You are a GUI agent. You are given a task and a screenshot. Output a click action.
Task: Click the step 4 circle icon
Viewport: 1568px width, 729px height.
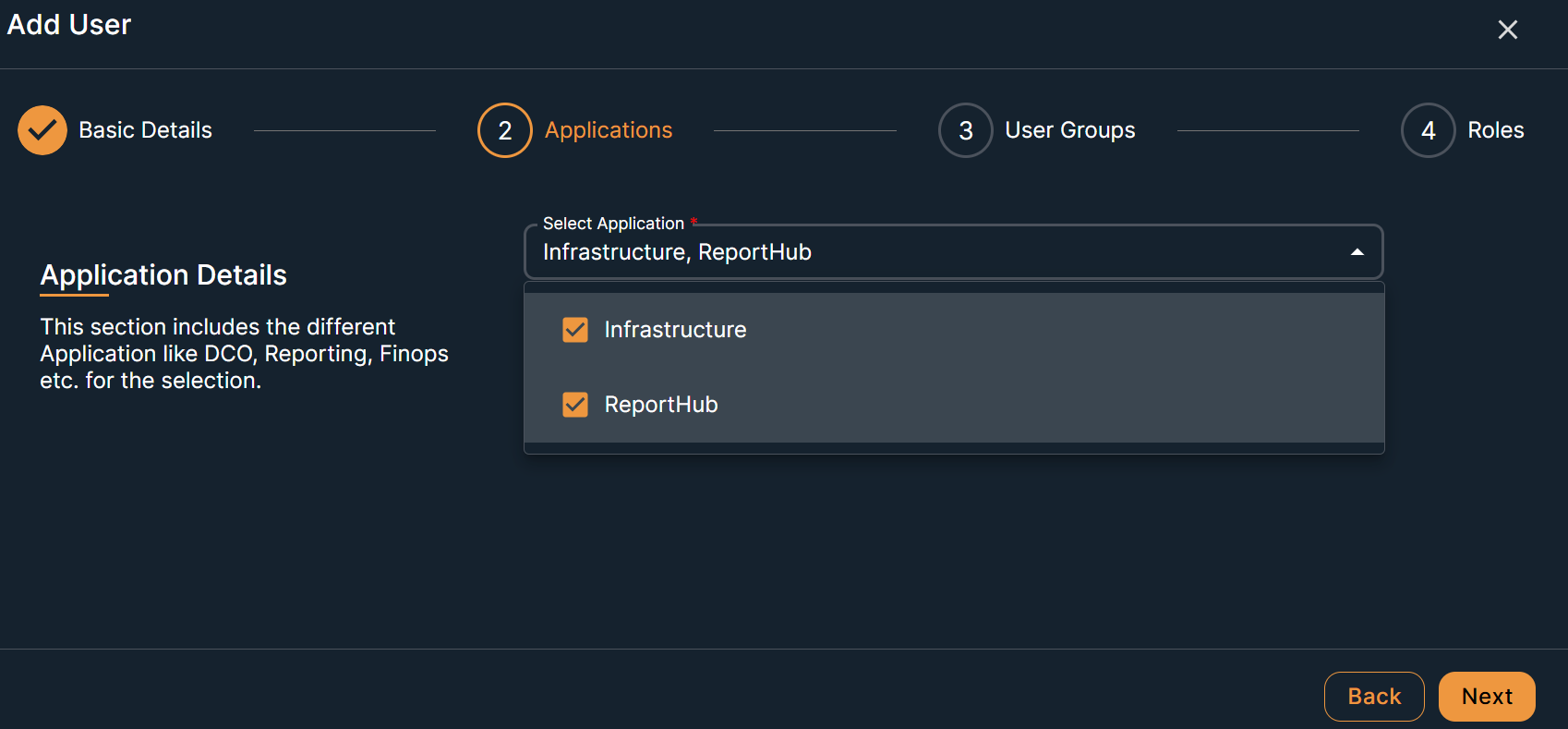click(x=1428, y=130)
